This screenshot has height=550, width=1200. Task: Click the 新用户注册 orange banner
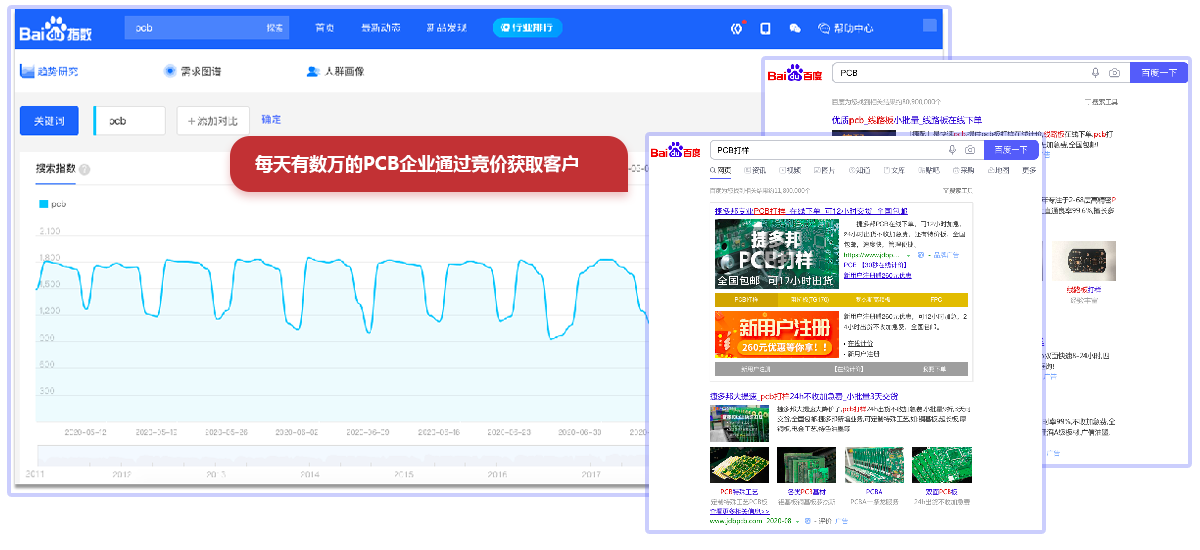[776, 334]
